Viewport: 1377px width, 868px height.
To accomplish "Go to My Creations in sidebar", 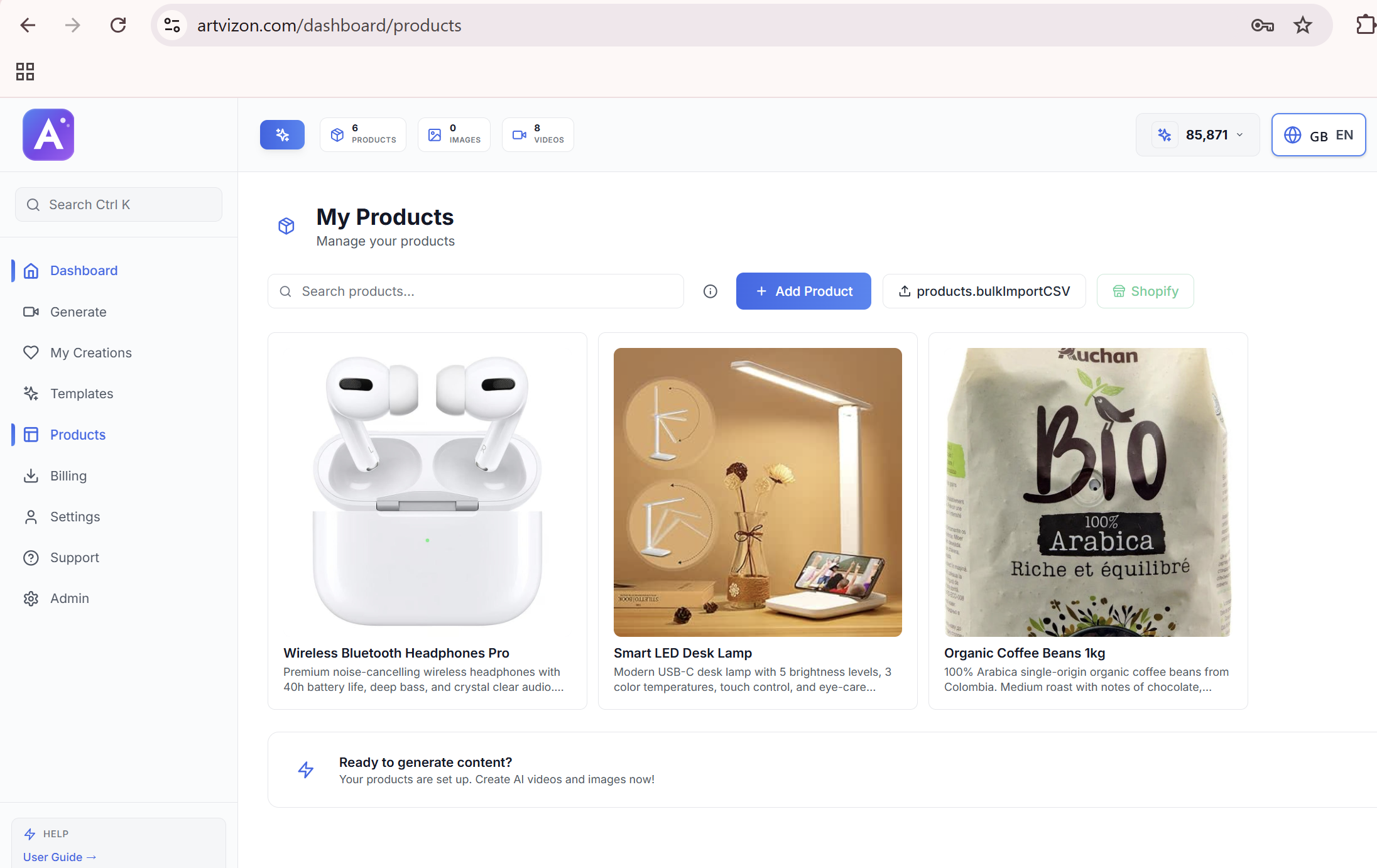I will [x=90, y=353].
